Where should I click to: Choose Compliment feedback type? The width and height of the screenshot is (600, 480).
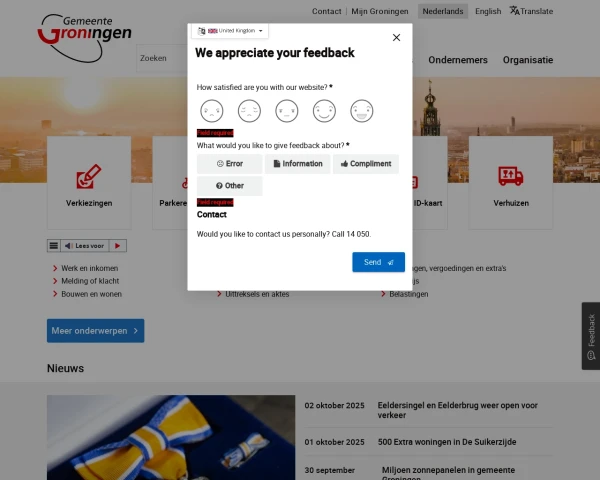coord(366,164)
